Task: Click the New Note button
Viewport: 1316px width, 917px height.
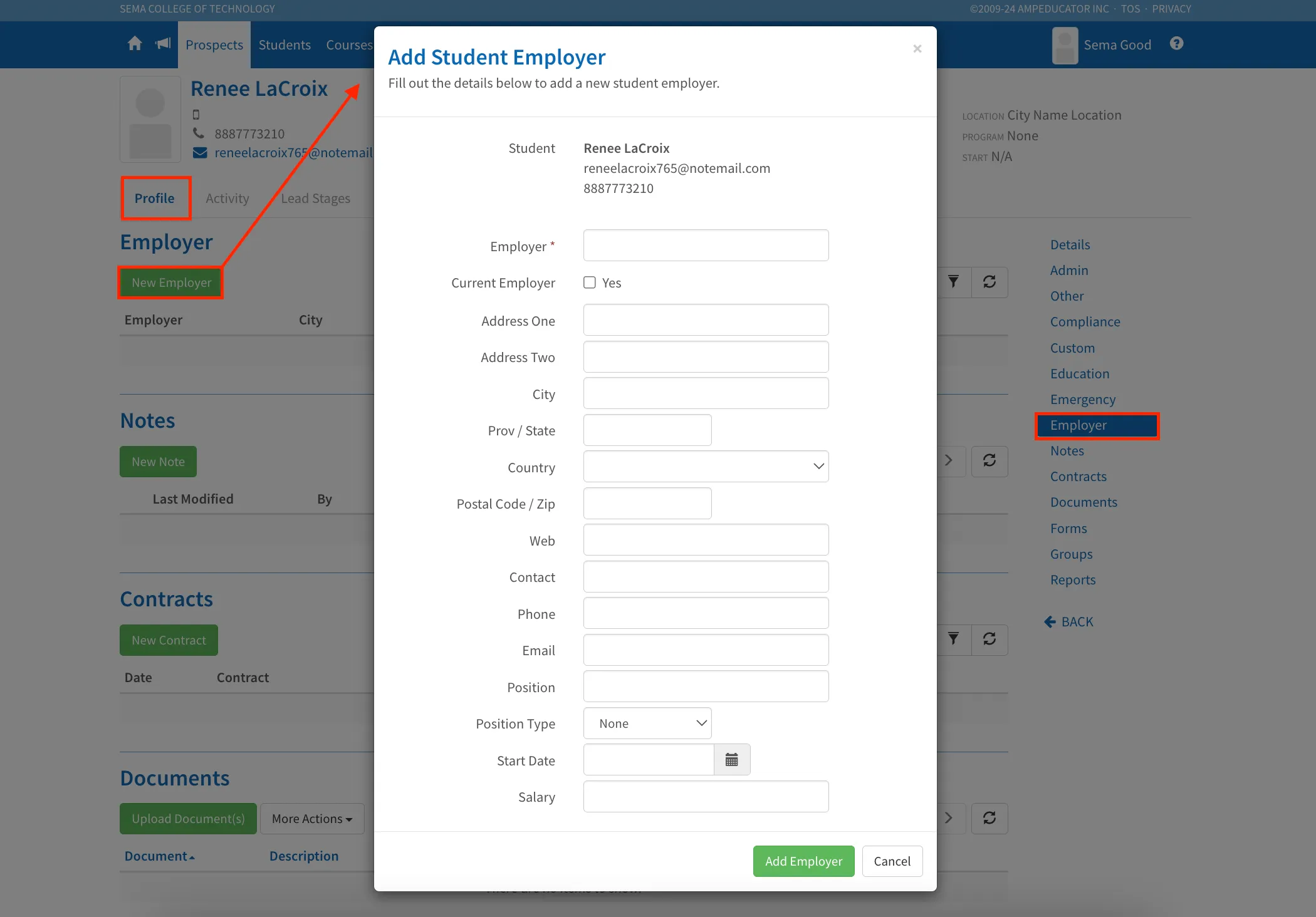Action: (158, 462)
